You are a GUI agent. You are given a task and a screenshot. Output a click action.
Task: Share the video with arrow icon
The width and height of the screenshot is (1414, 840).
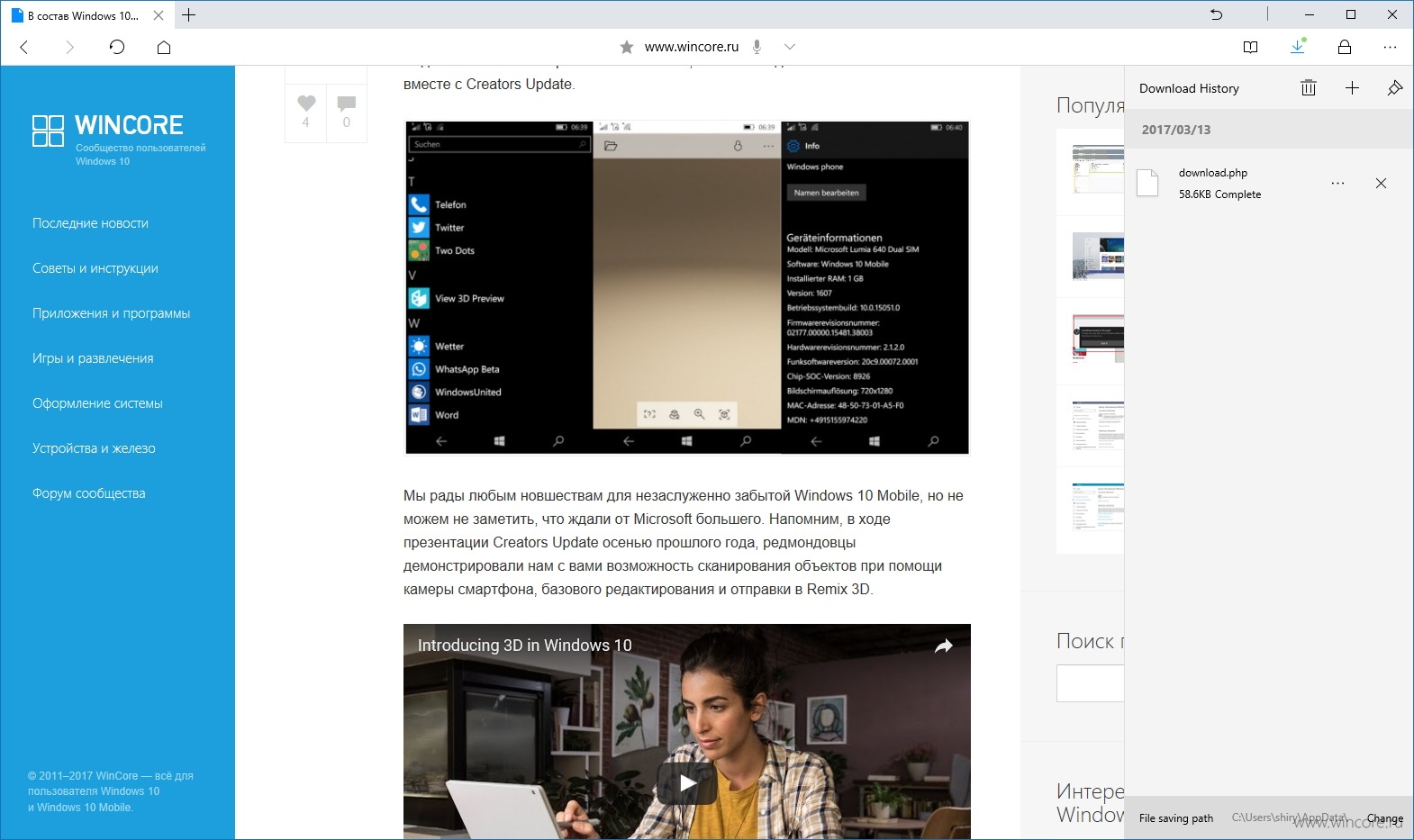[943, 646]
